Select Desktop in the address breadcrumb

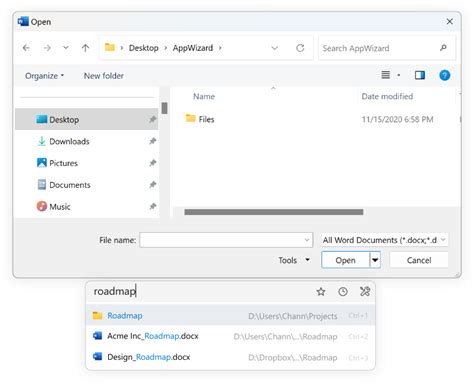144,48
